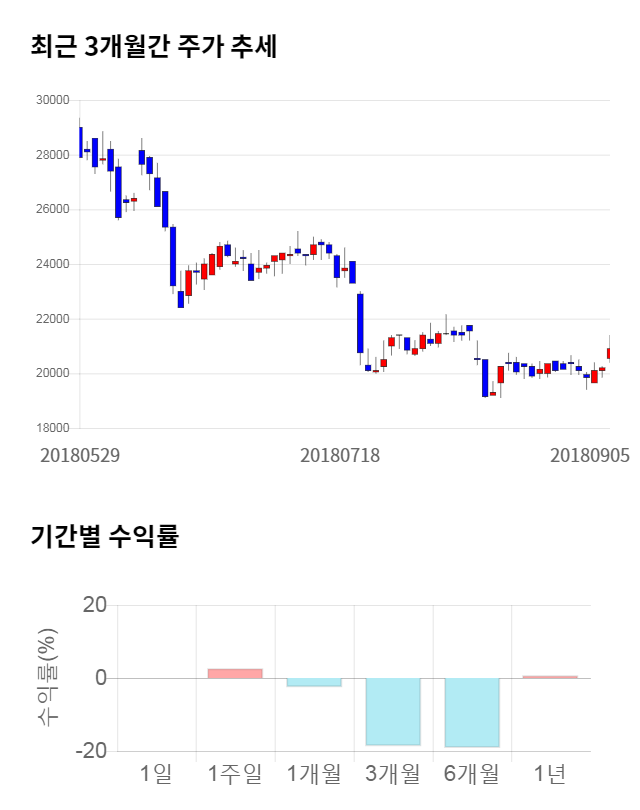This screenshot has width=640, height=810.
Task: Click the 20180529 date label
Action: (x=80, y=455)
